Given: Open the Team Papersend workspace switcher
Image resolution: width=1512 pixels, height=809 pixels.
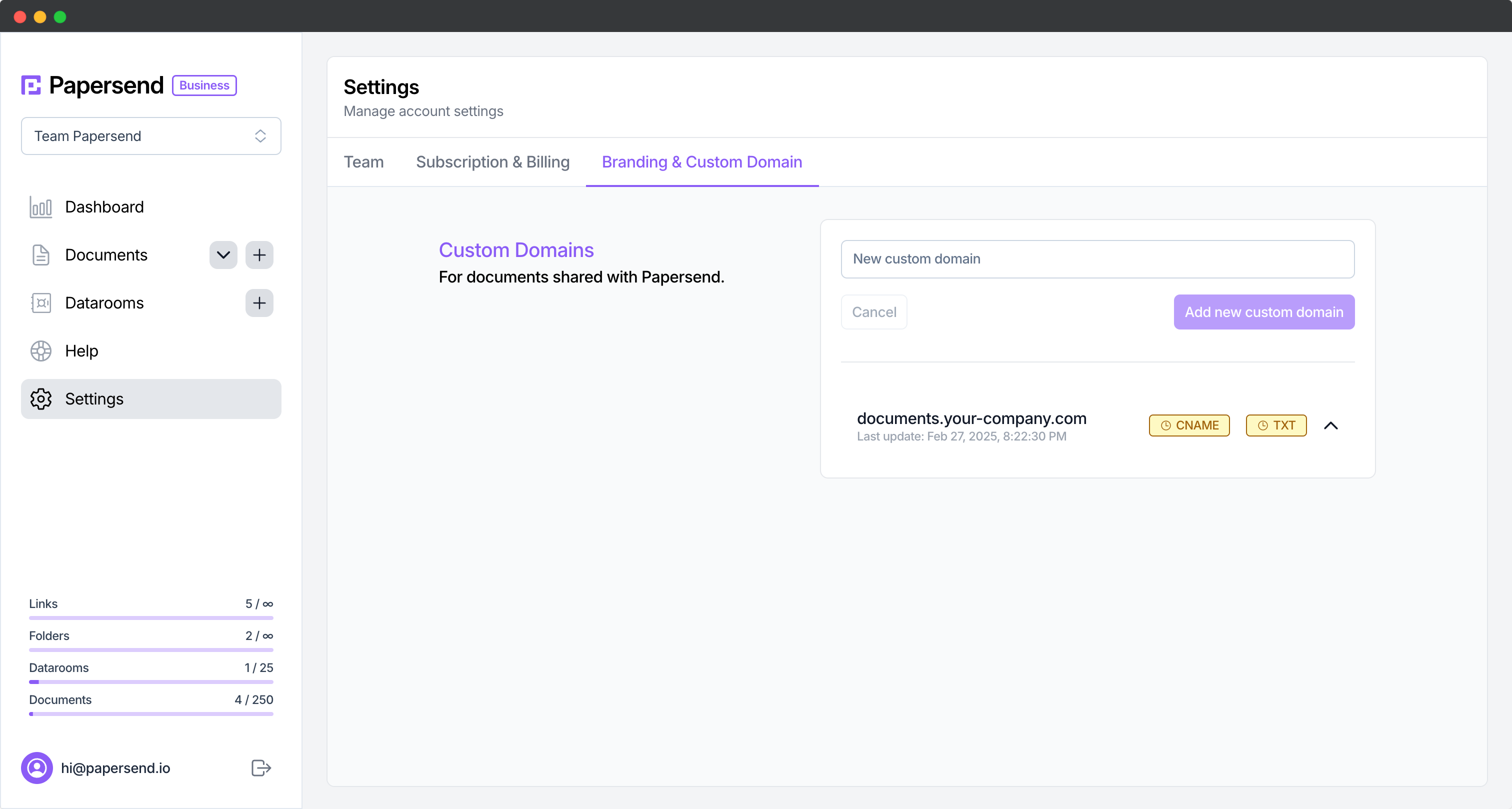Looking at the screenshot, I should 151,136.
